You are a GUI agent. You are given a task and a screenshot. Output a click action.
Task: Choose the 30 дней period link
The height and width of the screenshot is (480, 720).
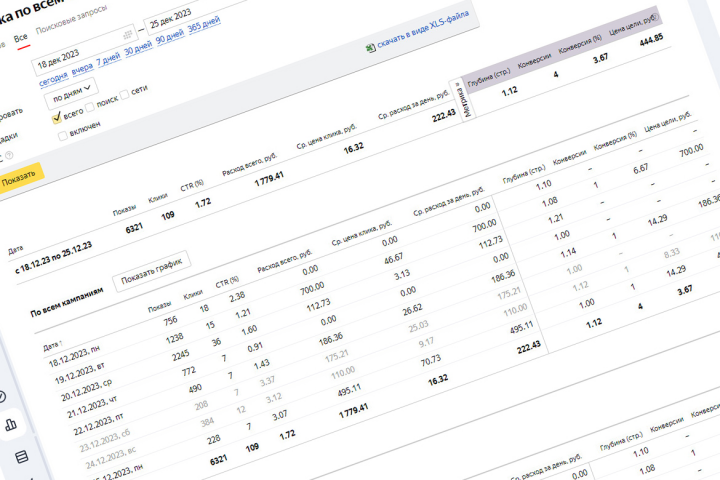click(138, 48)
